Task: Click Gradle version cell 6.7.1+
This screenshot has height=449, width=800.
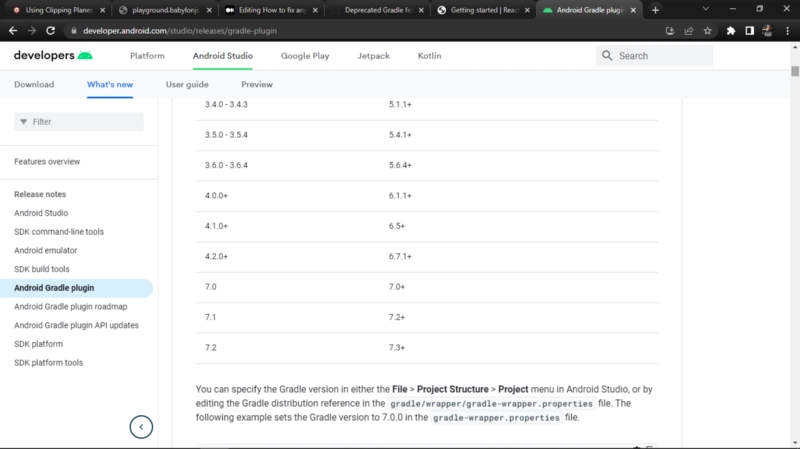Action: (400, 257)
